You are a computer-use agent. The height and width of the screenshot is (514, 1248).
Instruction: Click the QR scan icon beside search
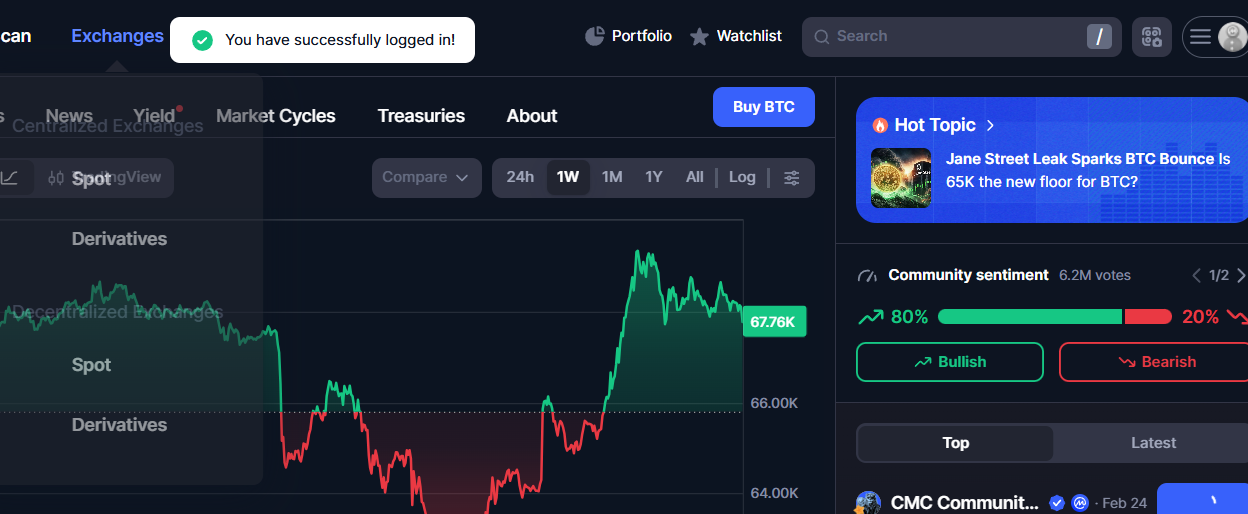point(1151,37)
